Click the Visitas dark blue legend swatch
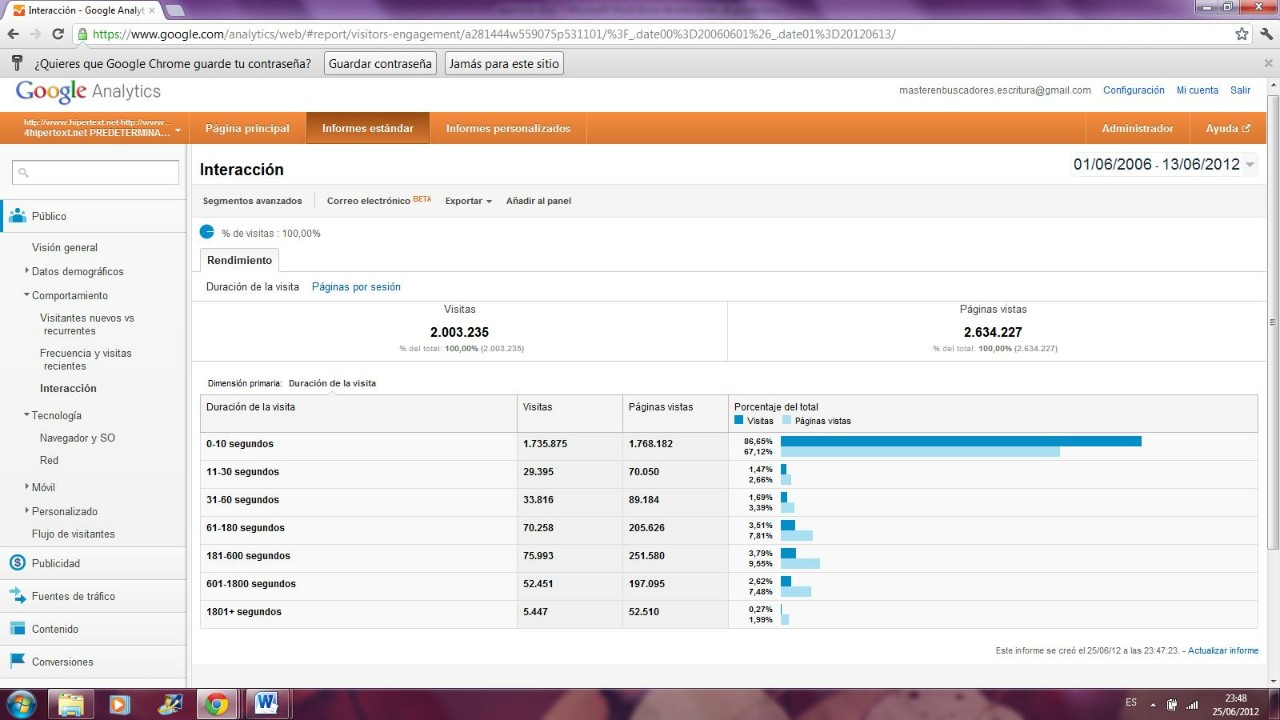This screenshot has width=1280, height=720. [x=739, y=421]
